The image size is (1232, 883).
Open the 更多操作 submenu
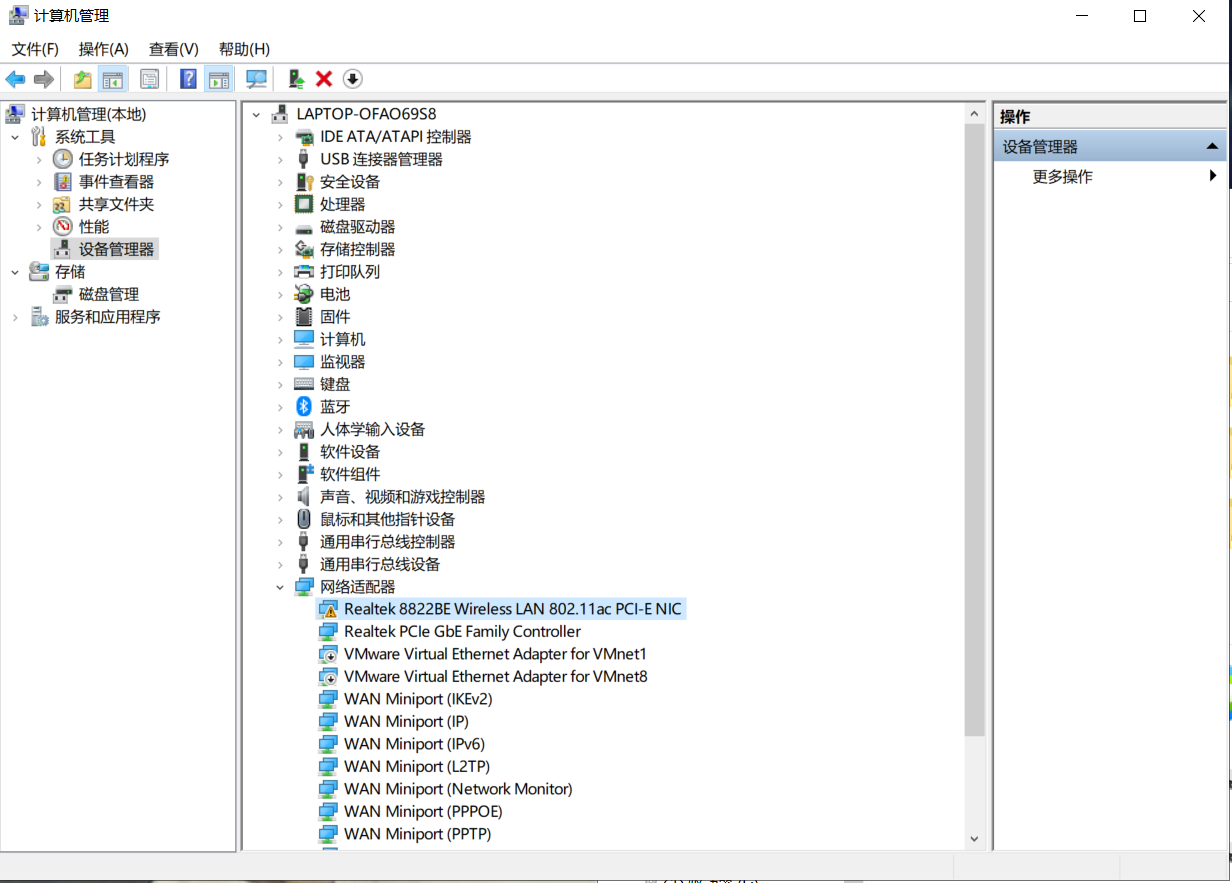tap(1109, 177)
